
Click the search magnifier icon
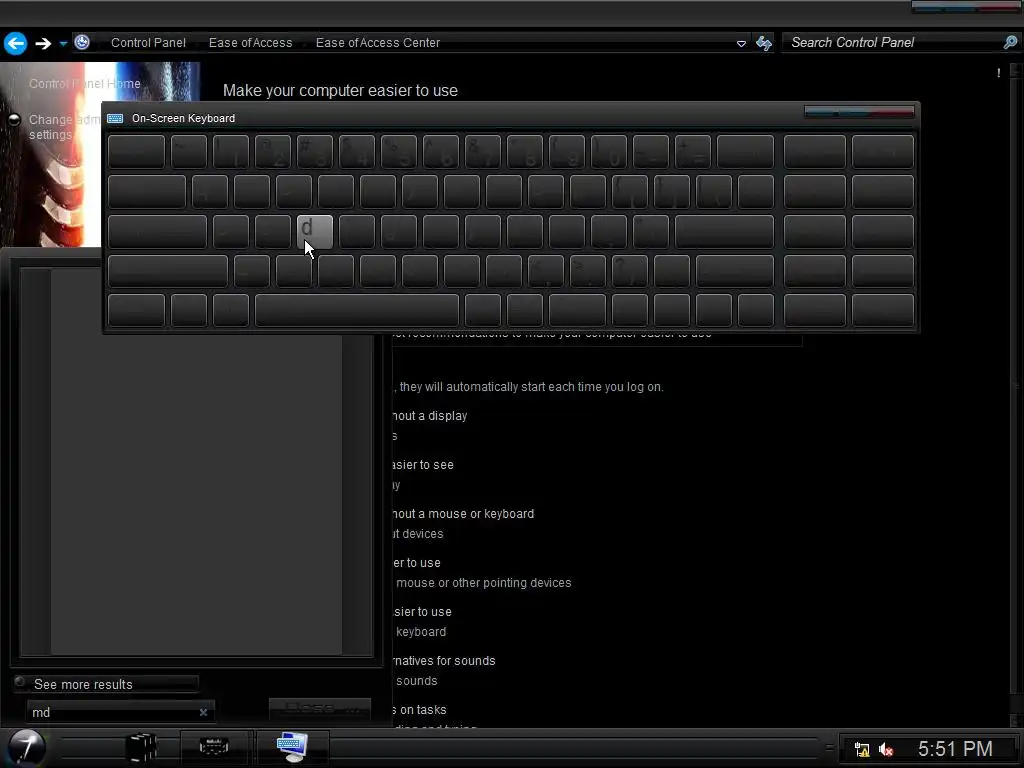[x=1010, y=42]
